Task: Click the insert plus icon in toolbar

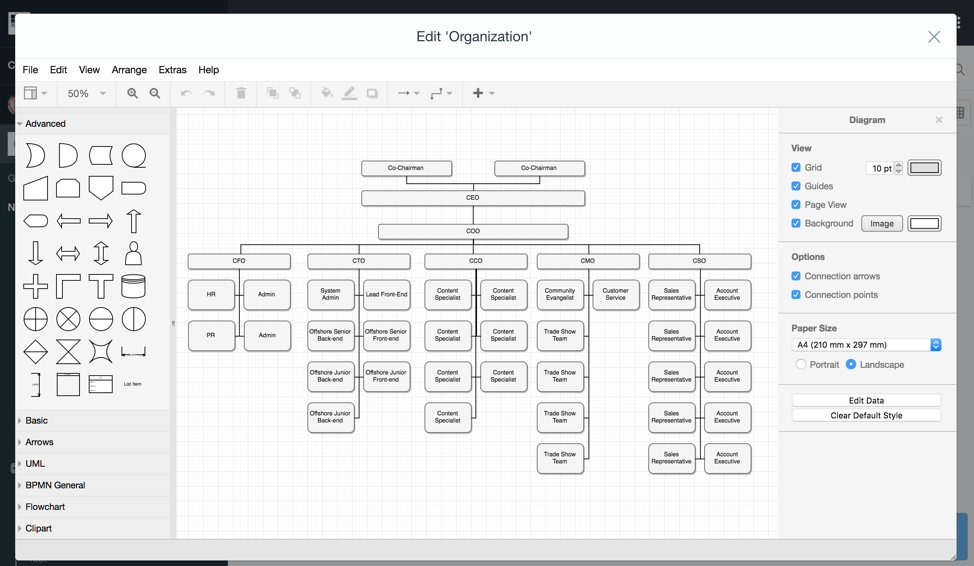Action: tap(478, 93)
